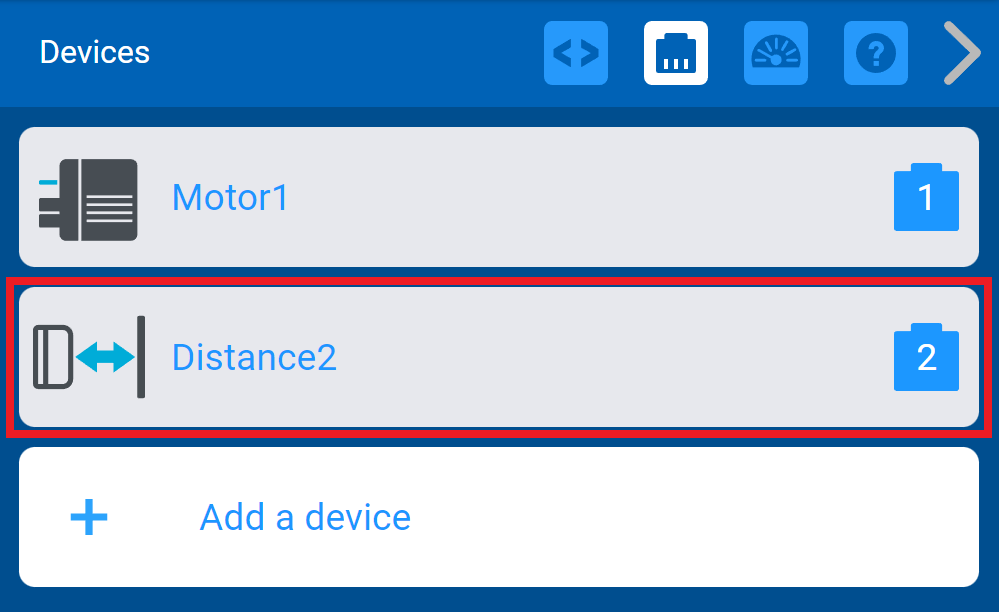Click the plus icon to add a device
The width and height of the screenshot is (999, 612).
pyautogui.click(x=89, y=517)
